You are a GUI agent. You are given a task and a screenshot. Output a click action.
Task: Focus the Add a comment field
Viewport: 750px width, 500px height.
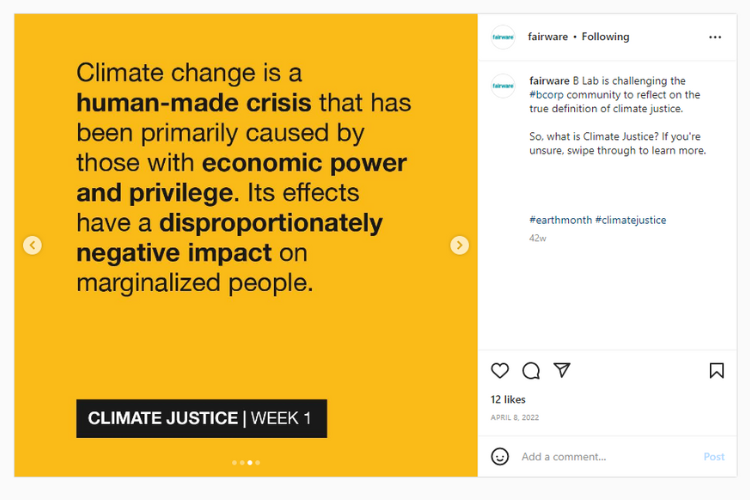607,456
